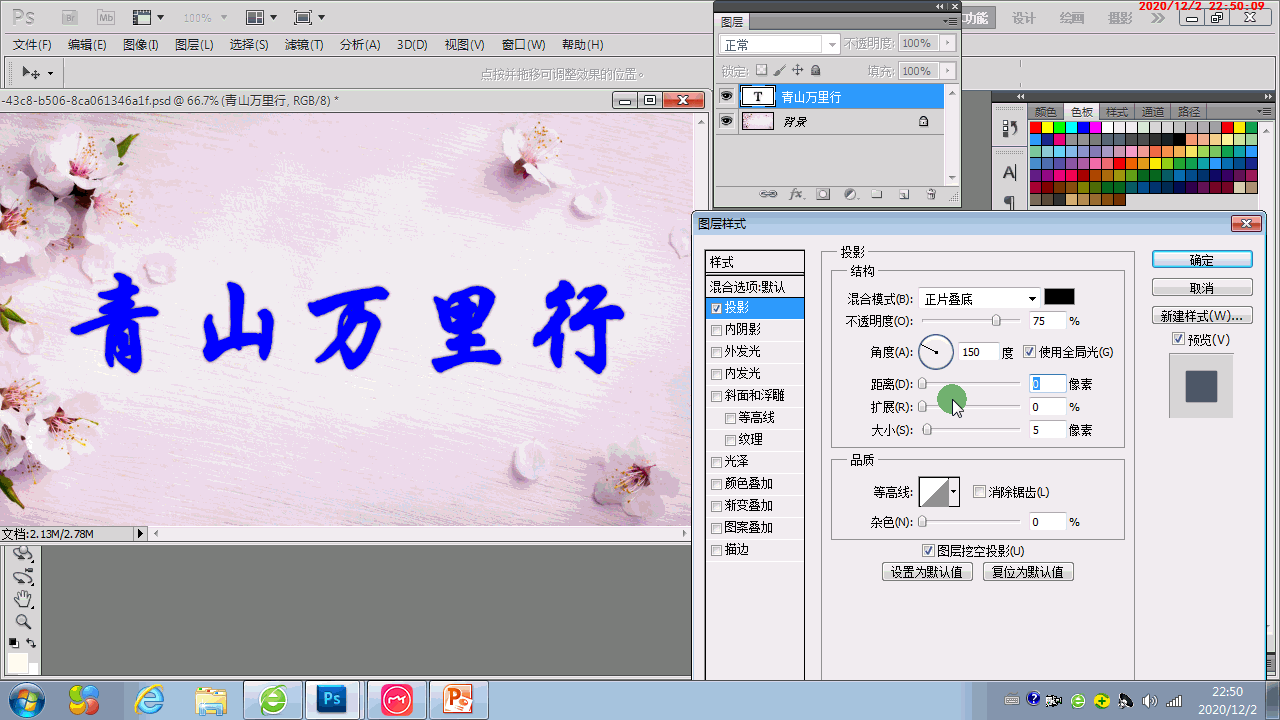Open the 等高线 contour picker arrow
Image resolution: width=1280 pixels, height=720 pixels.
pyautogui.click(x=954, y=492)
